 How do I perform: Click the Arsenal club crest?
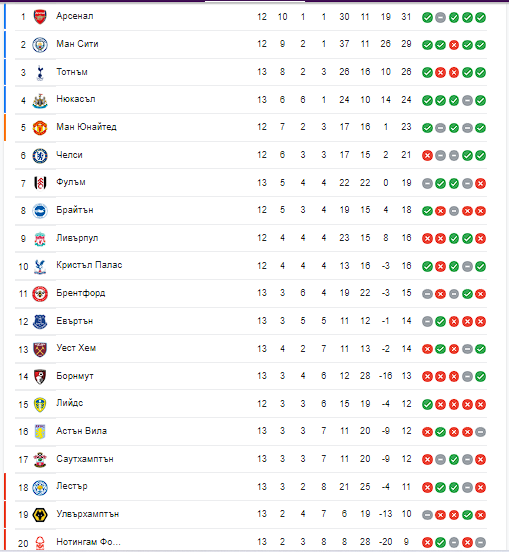[x=40, y=17]
